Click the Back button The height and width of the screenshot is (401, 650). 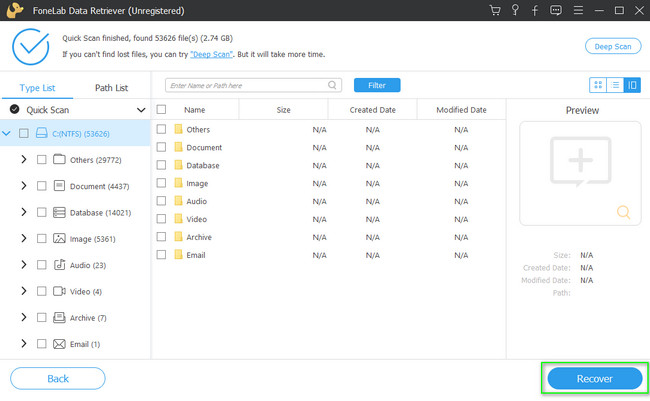coord(58,378)
